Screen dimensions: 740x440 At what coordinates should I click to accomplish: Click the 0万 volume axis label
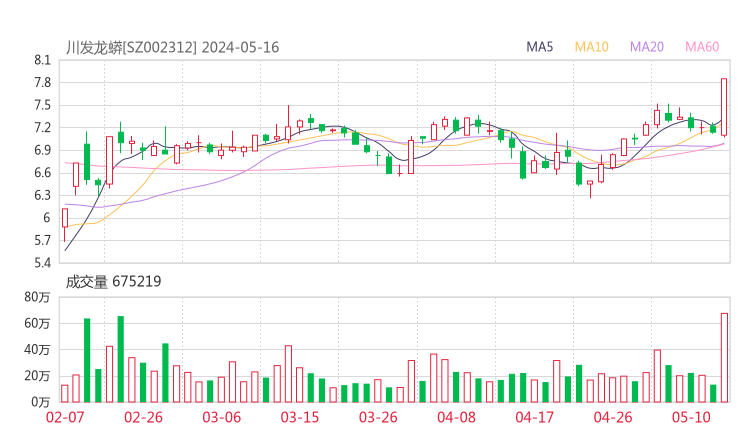(41, 402)
